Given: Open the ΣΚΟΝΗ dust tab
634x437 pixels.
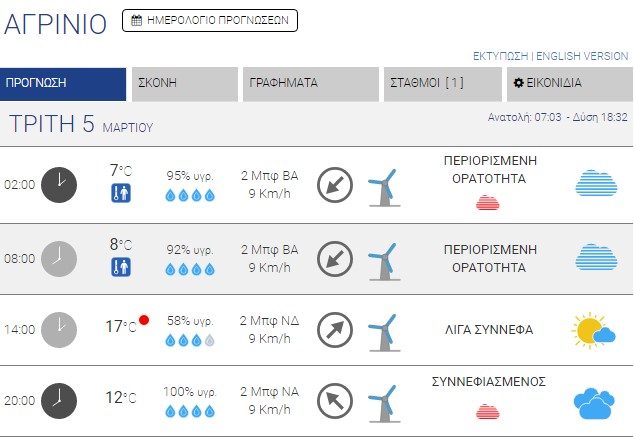Looking at the screenshot, I should 185,84.
